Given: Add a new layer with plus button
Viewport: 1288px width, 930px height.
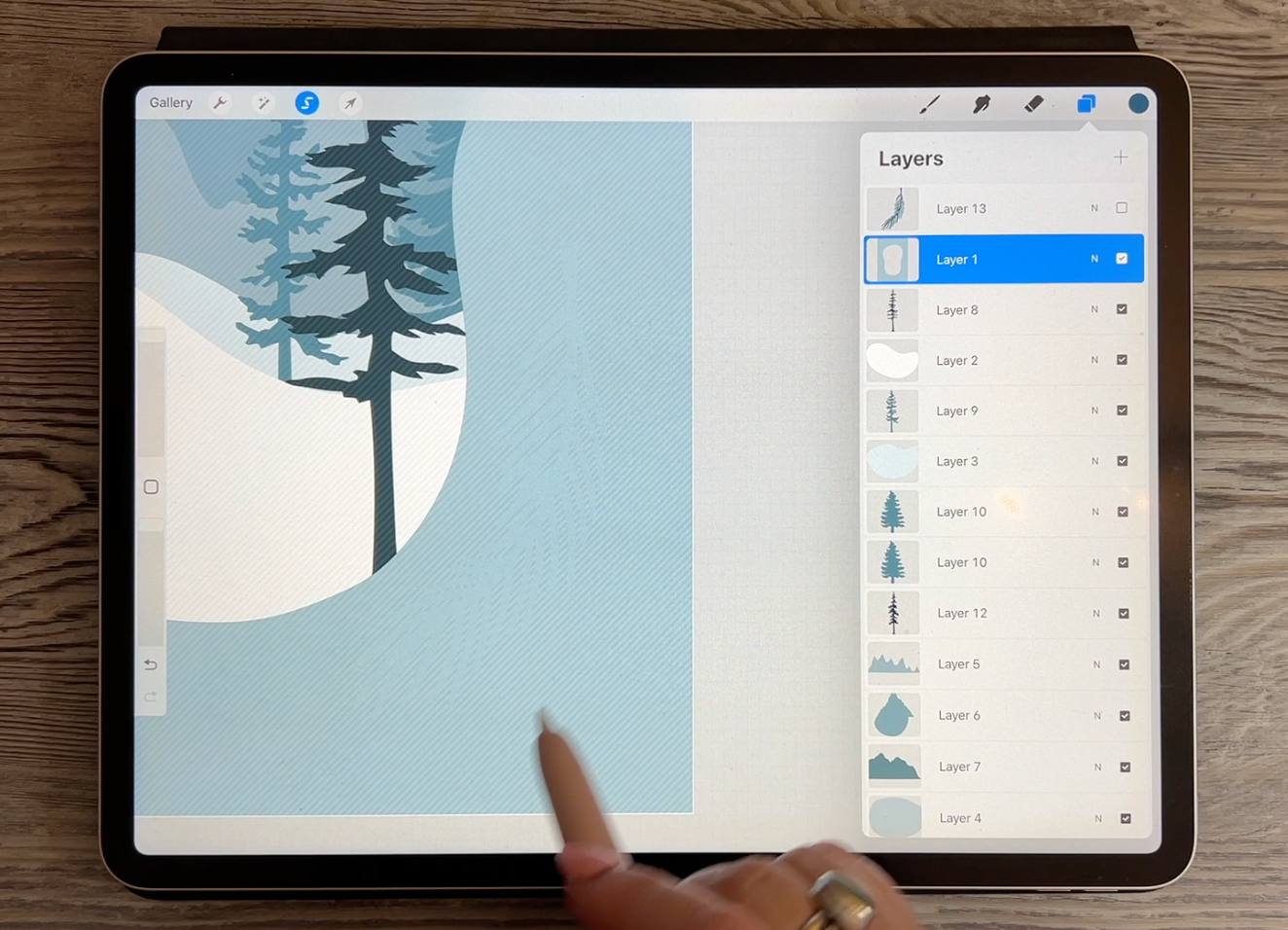Looking at the screenshot, I should pos(1121,158).
